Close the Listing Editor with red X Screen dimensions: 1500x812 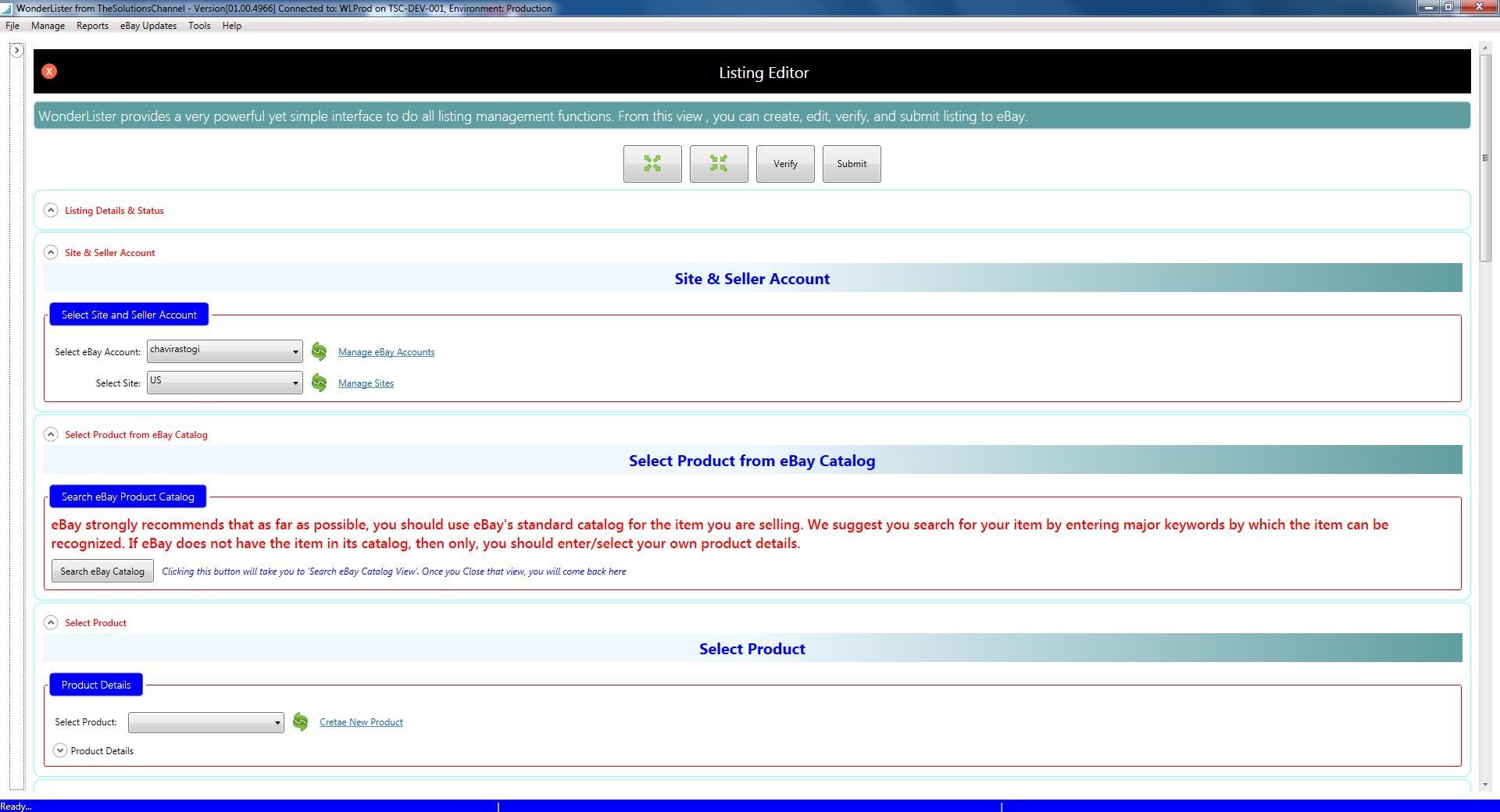coord(49,72)
